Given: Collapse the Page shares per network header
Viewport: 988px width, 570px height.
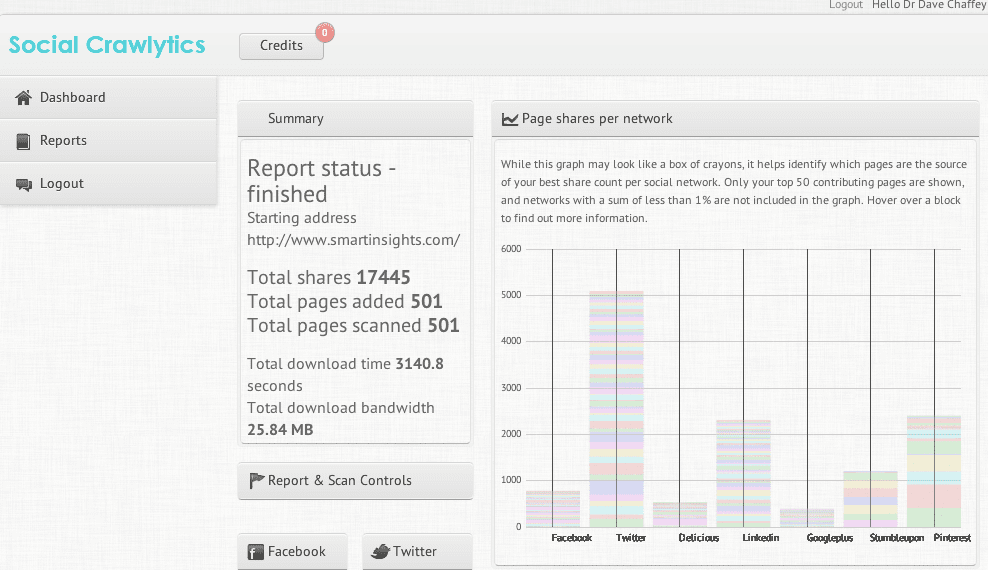Looking at the screenshot, I should click(x=735, y=119).
